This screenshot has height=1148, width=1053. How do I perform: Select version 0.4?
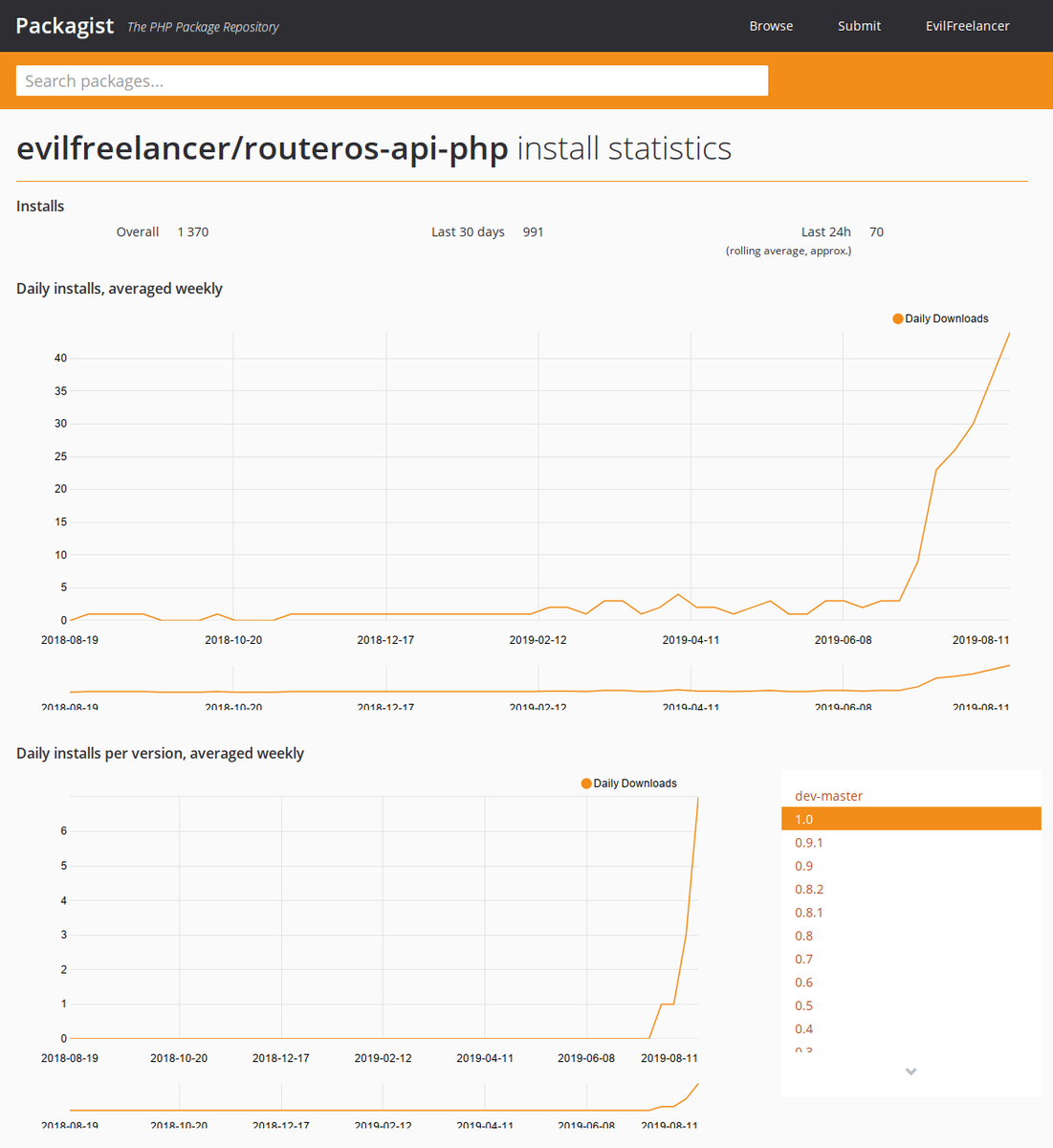coord(910,1028)
